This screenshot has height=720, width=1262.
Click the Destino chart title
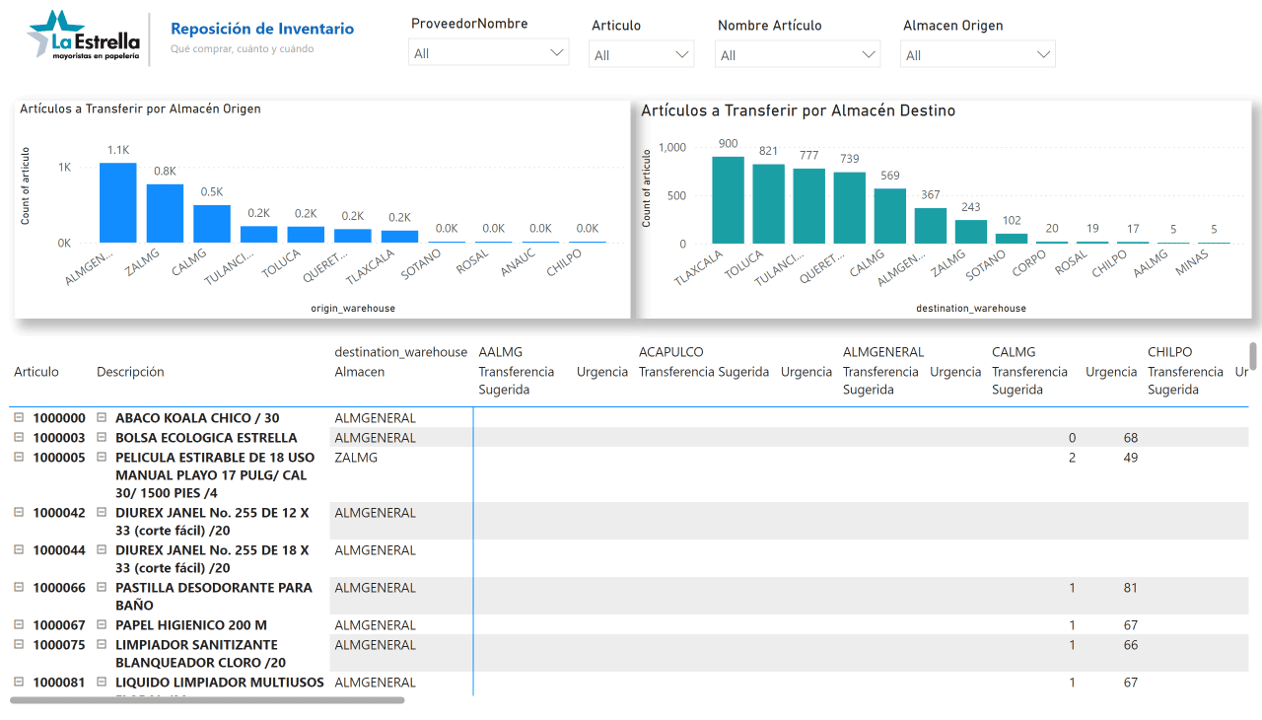click(x=798, y=111)
